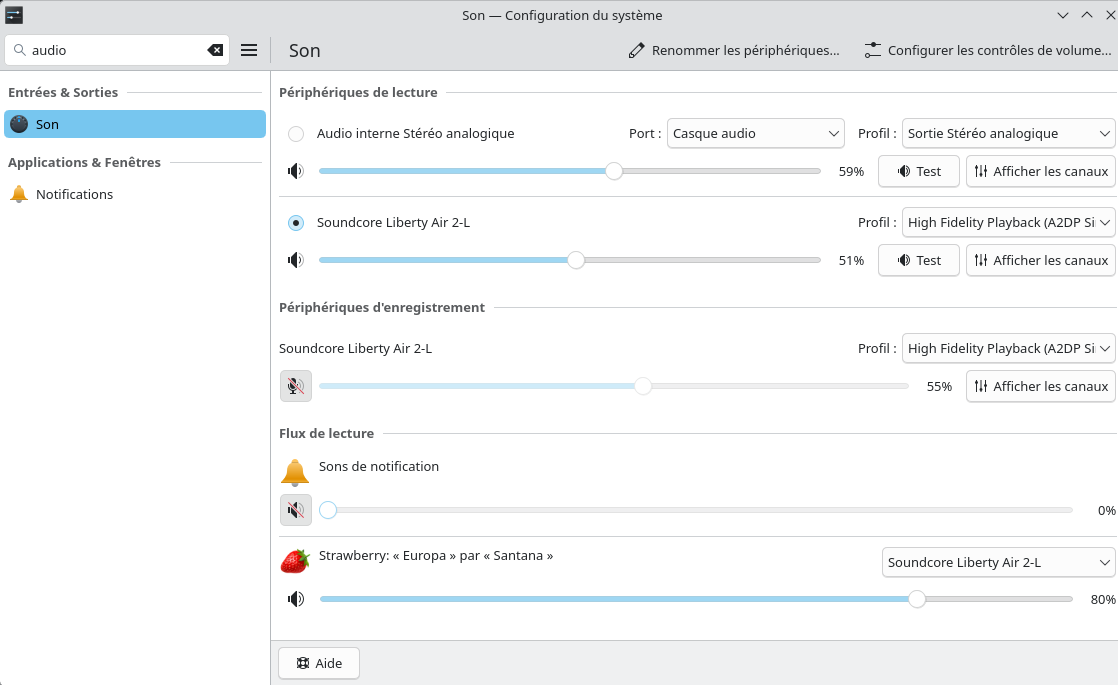
Task: Open the Sortie Stéréo analogique profile dropdown
Action: click(1008, 133)
